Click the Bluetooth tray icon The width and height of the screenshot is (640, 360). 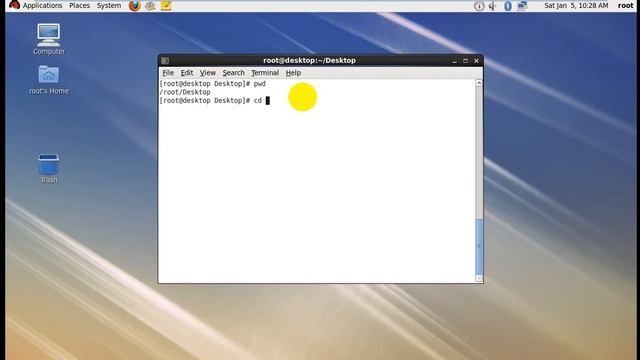[x=507, y=6]
